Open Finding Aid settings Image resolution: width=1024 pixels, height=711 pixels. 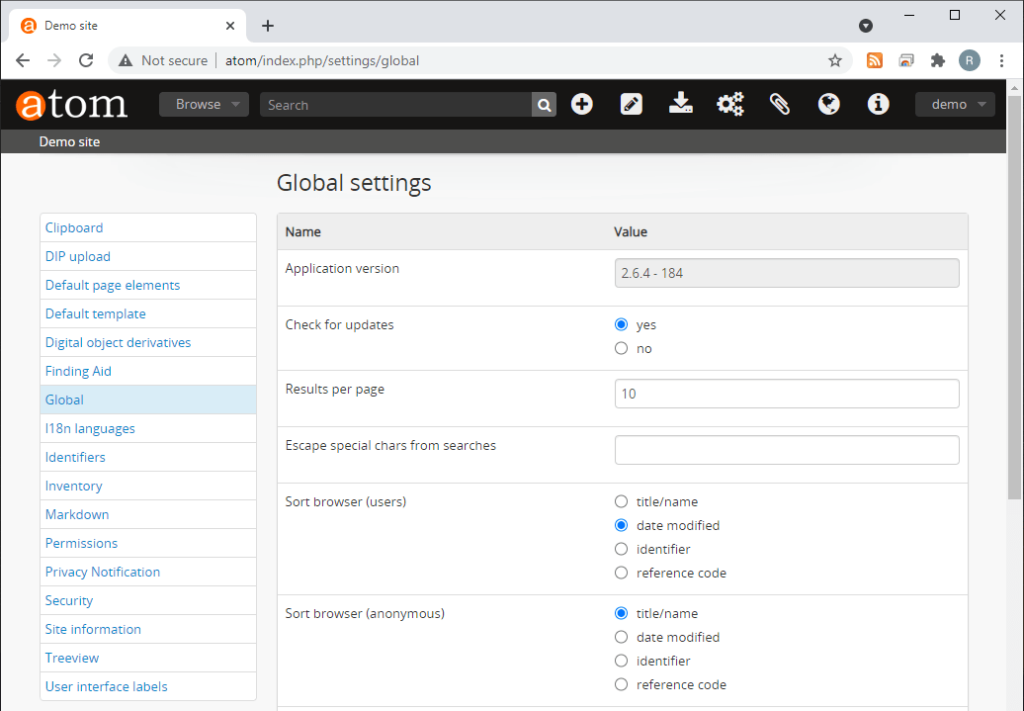[148, 371]
